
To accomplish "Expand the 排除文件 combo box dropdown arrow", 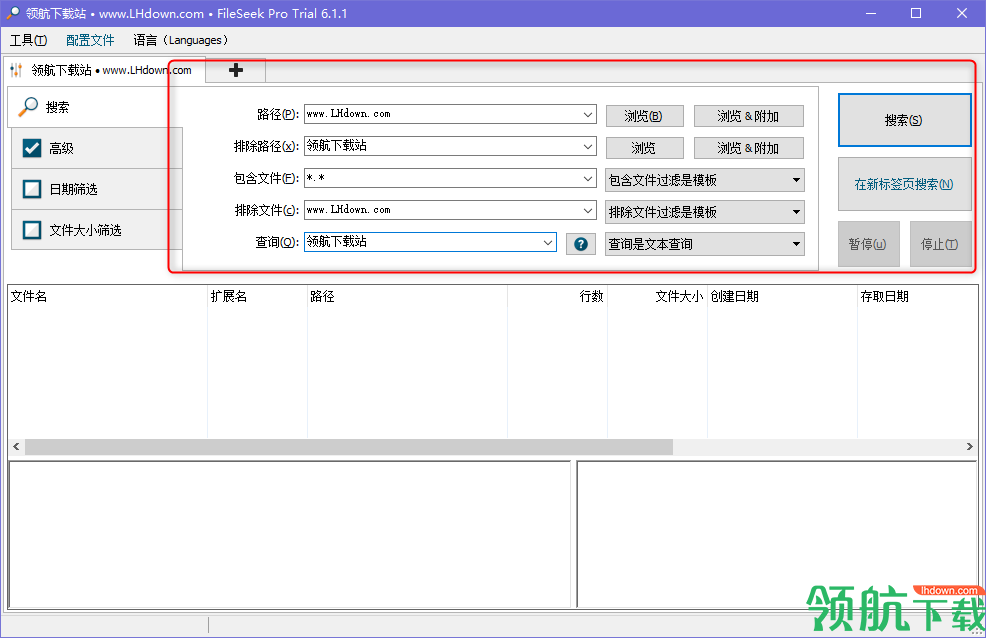I will click(587, 211).
